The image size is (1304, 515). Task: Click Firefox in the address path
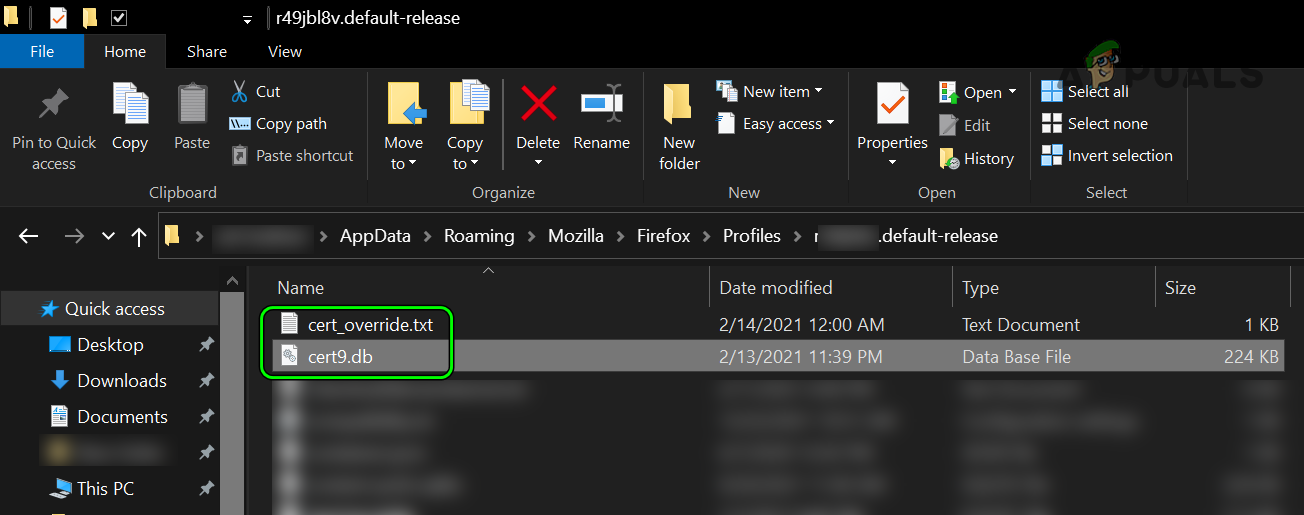664,236
